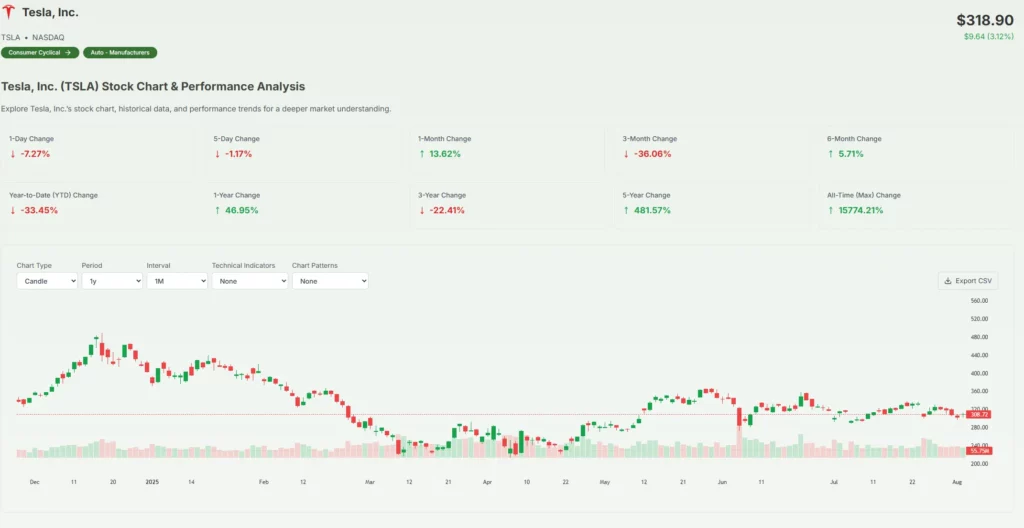
Task: Expand the Period dropdown set to 1y
Action: [x=111, y=281]
